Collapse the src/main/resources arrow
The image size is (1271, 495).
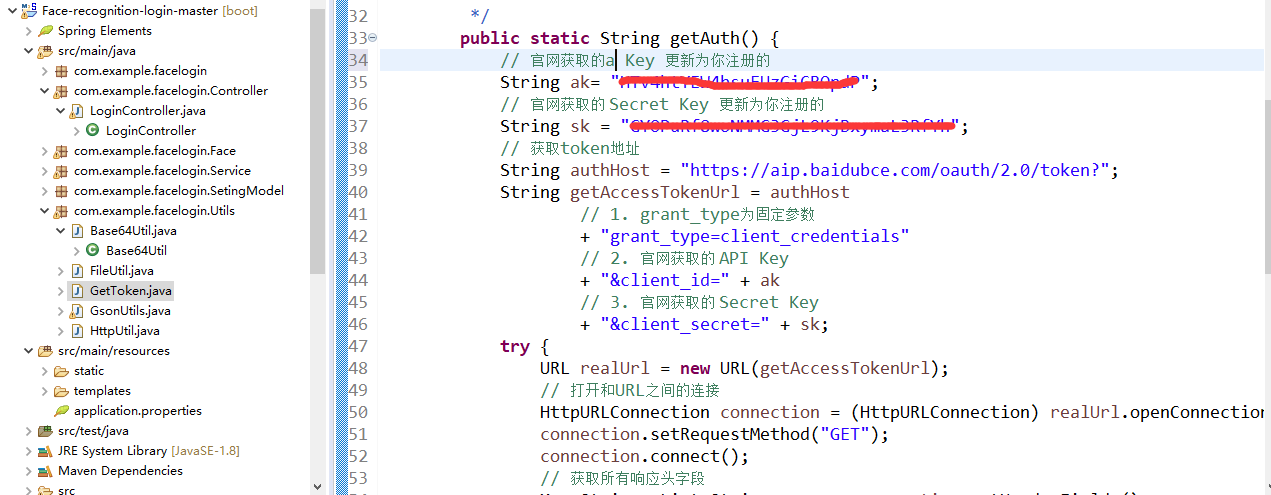[x=28, y=351]
